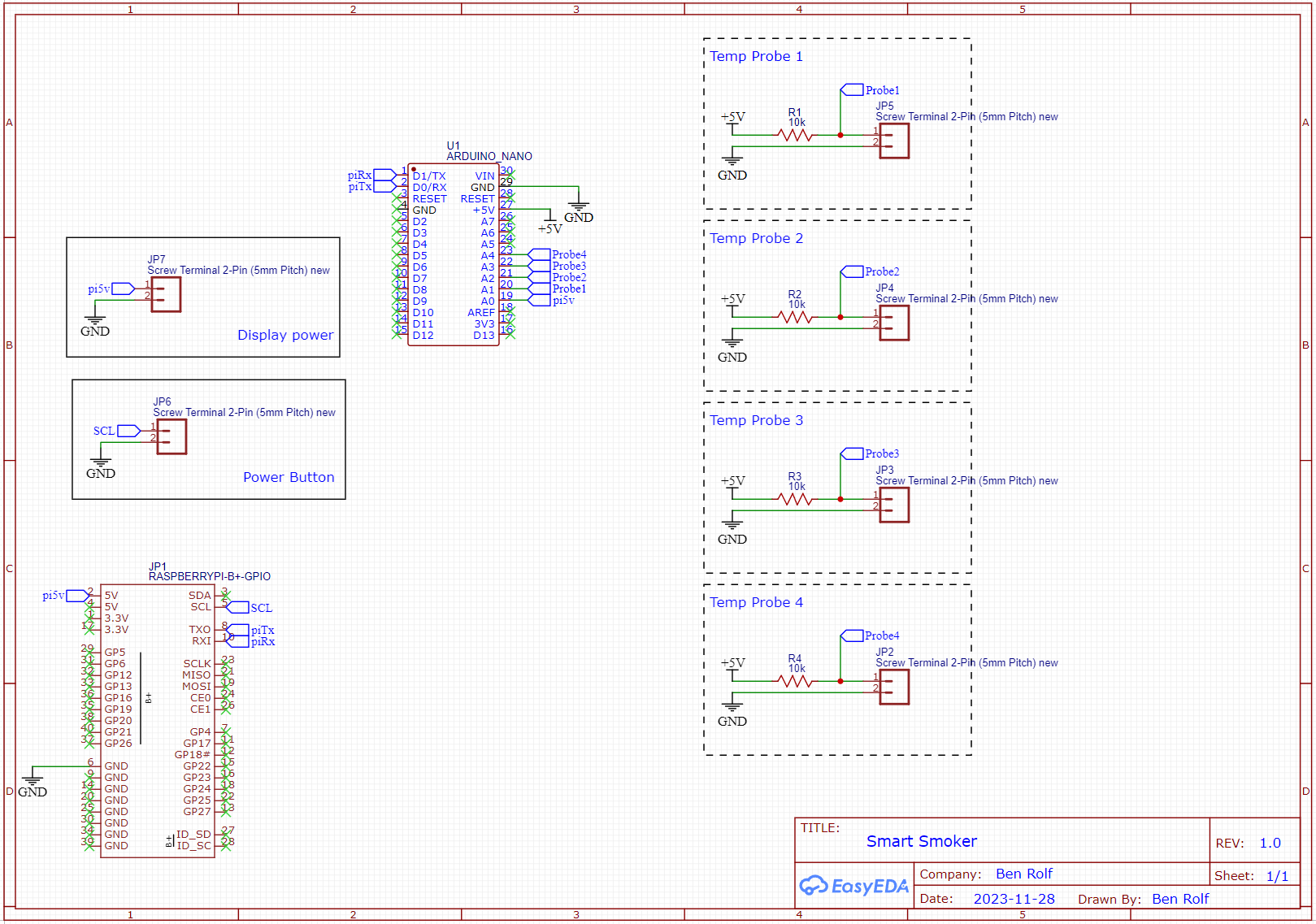Select Company name "Ben Rolf"
1316x924 pixels.
point(1023,874)
